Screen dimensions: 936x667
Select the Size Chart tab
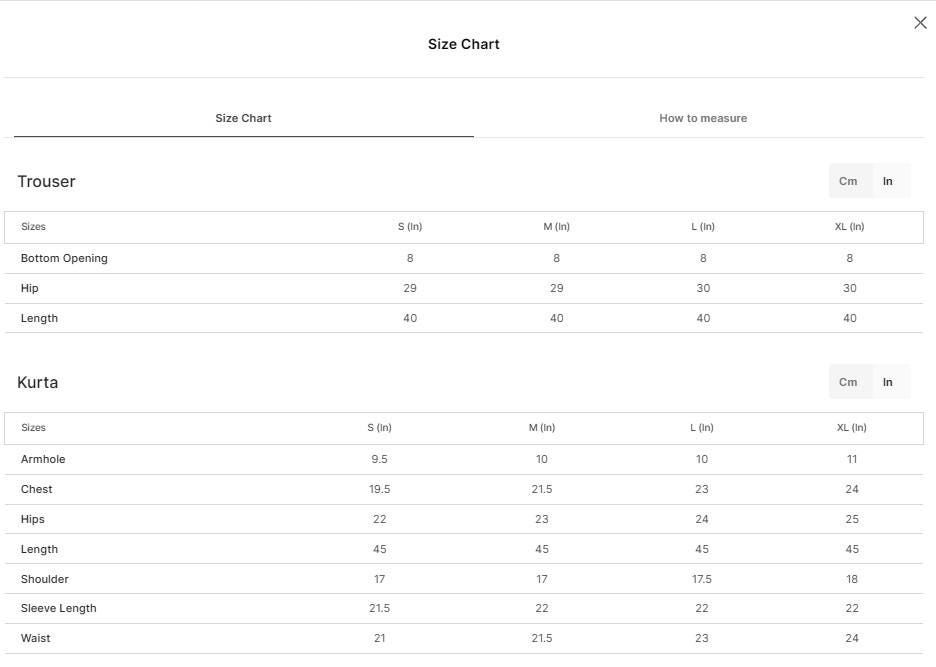[x=243, y=118]
